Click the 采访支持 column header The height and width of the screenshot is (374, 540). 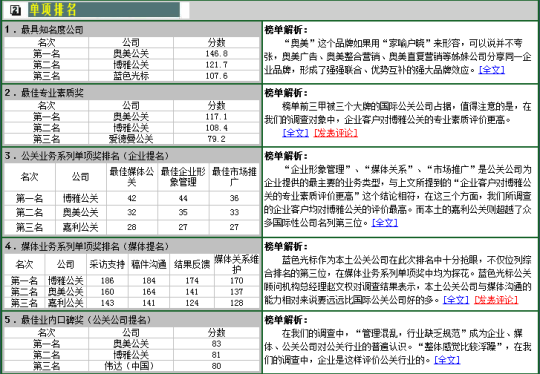click(x=107, y=264)
